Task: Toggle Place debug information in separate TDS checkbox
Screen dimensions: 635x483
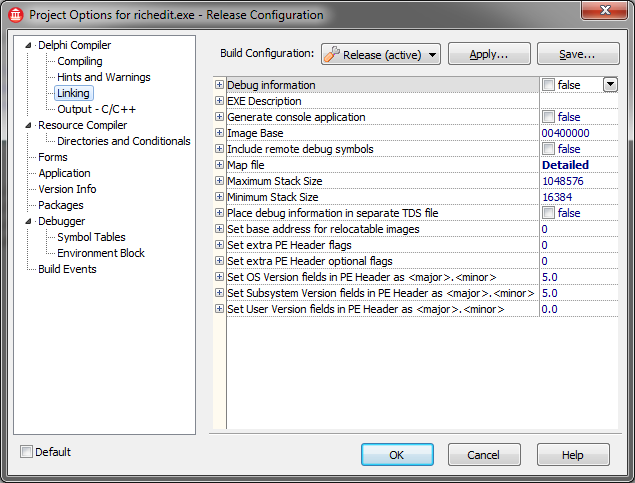Action: tap(548, 213)
